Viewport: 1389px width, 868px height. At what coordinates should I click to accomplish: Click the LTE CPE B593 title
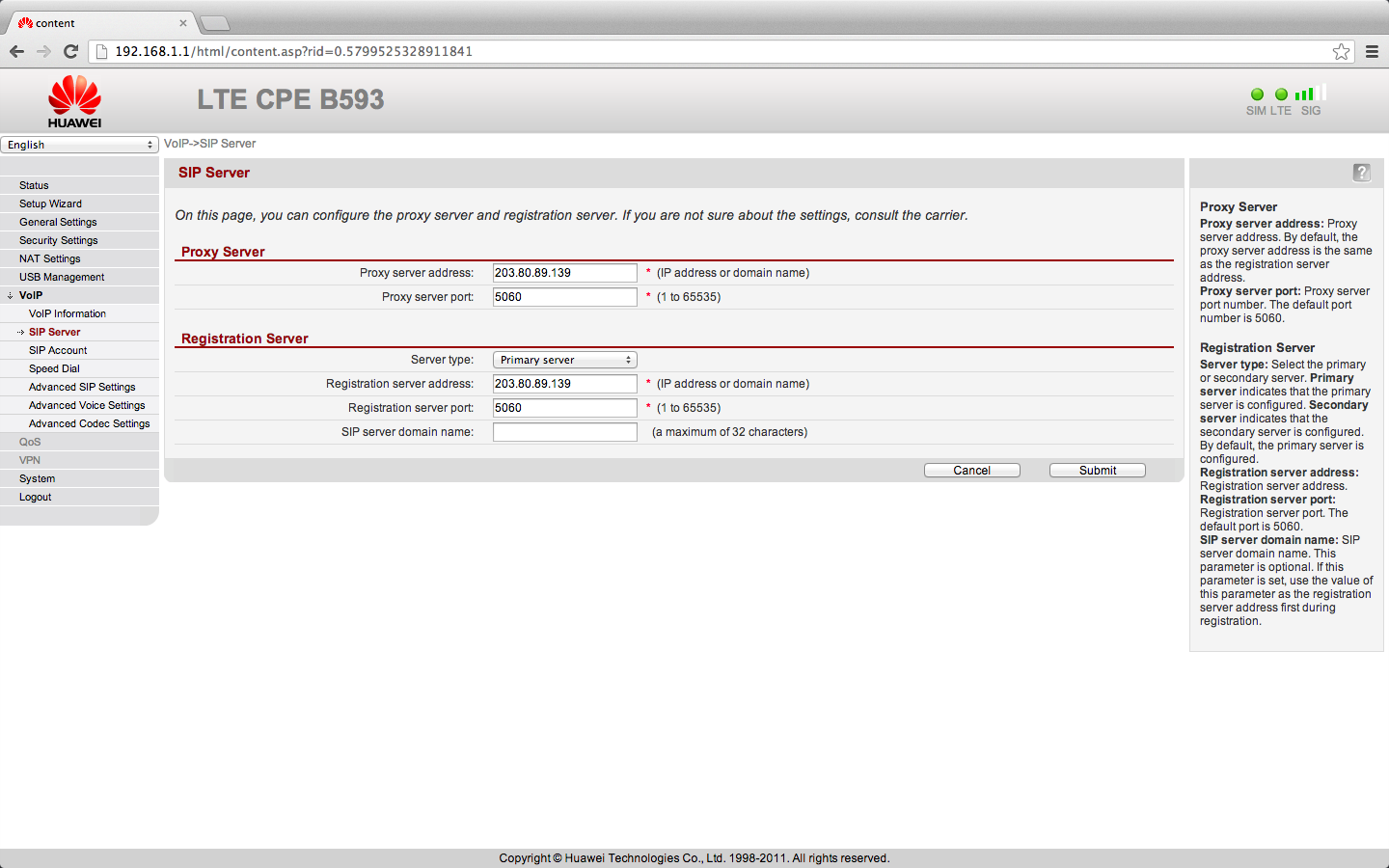(x=290, y=99)
